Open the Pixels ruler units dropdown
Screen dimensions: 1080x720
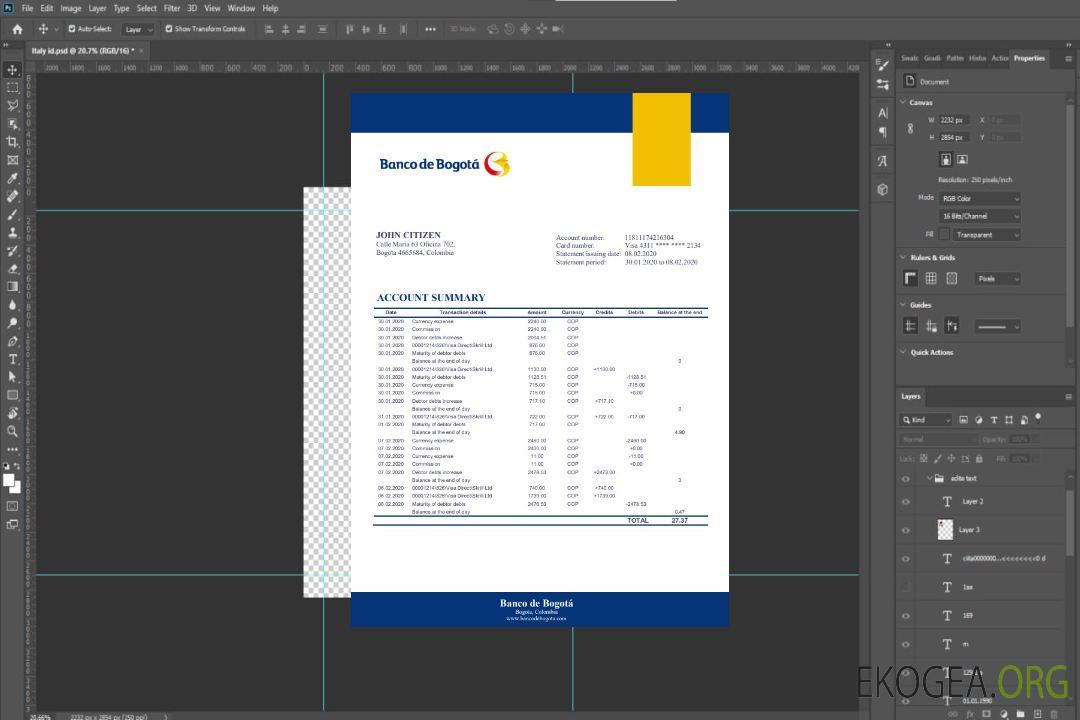click(997, 279)
